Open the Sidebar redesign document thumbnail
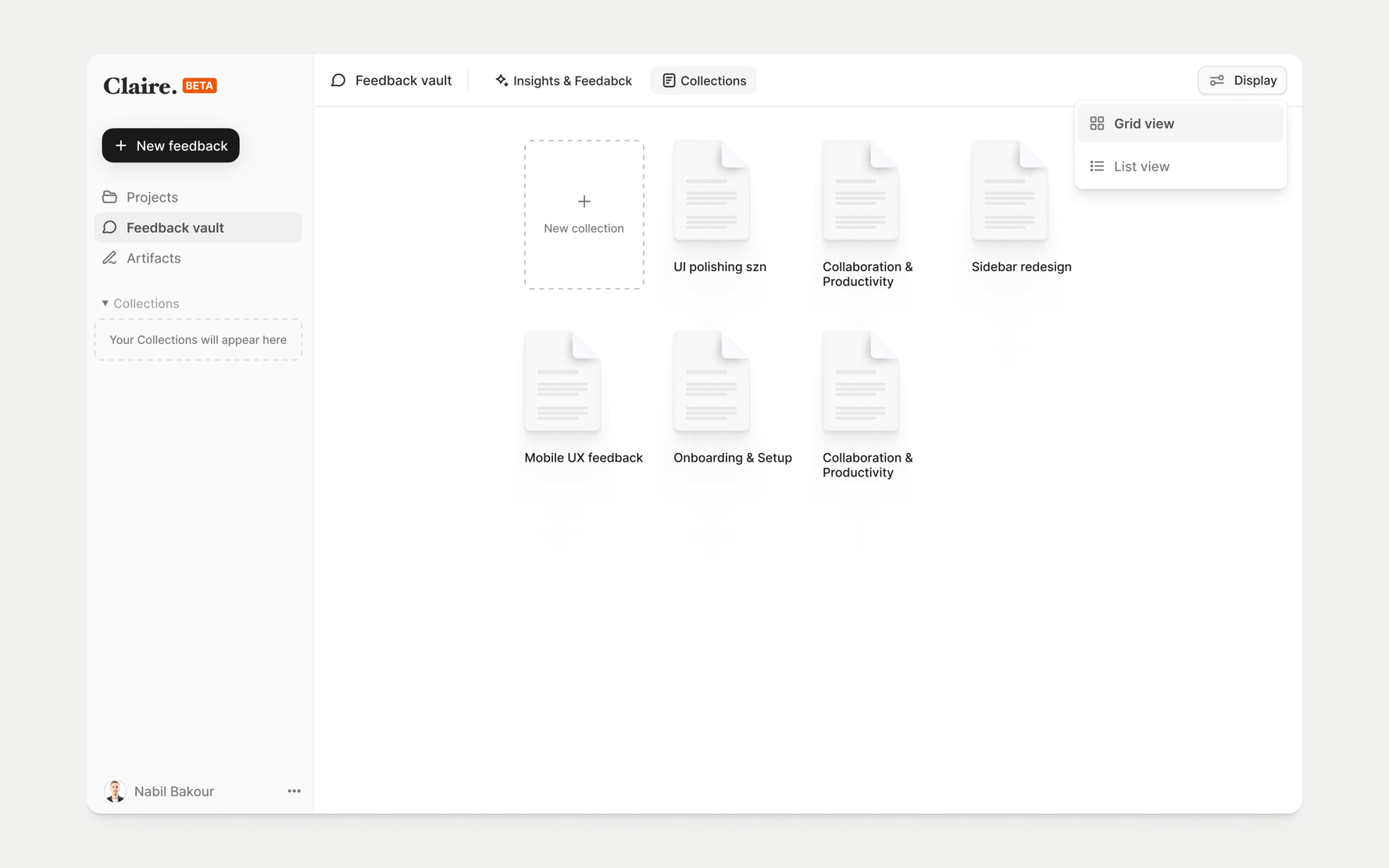This screenshot has width=1389, height=868. [1009, 191]
